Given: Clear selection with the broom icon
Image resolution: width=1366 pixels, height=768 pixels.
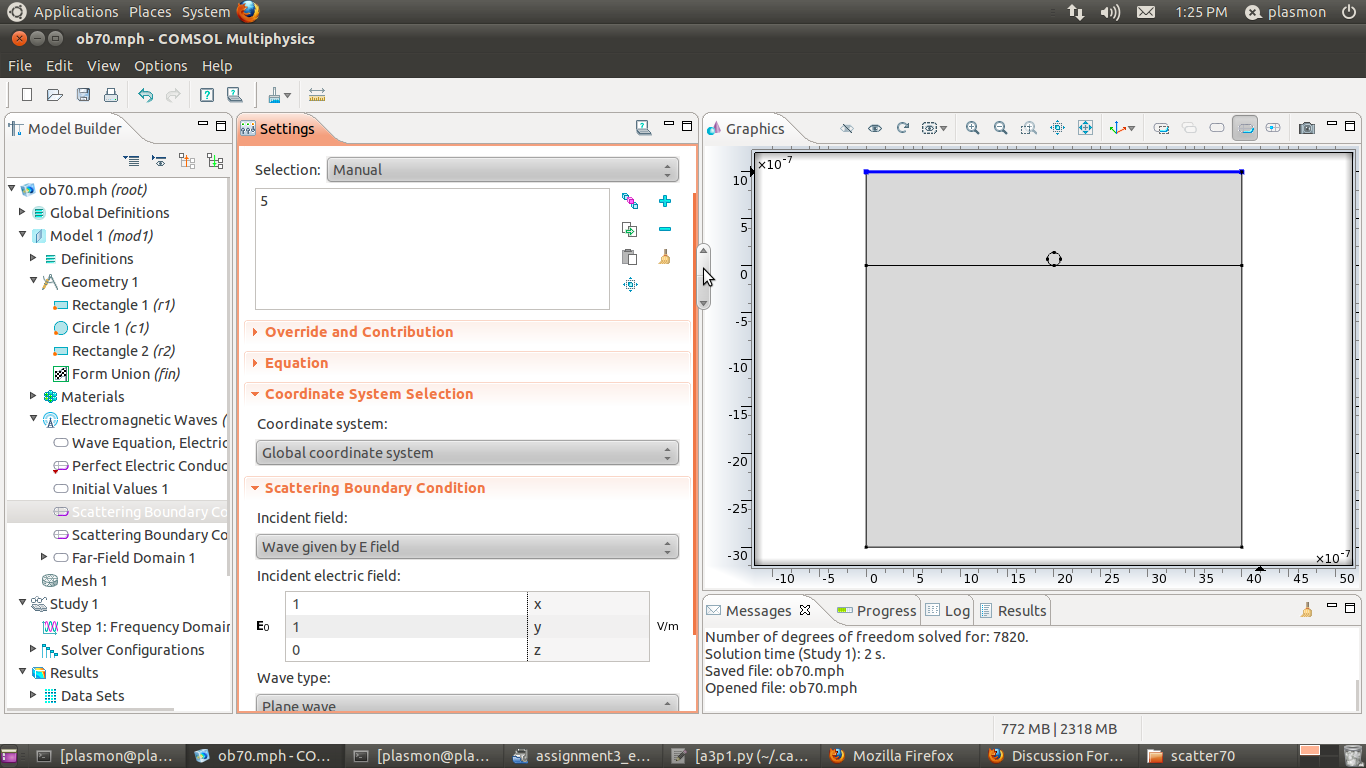Looking at the screenshot, I should [665, 257].
